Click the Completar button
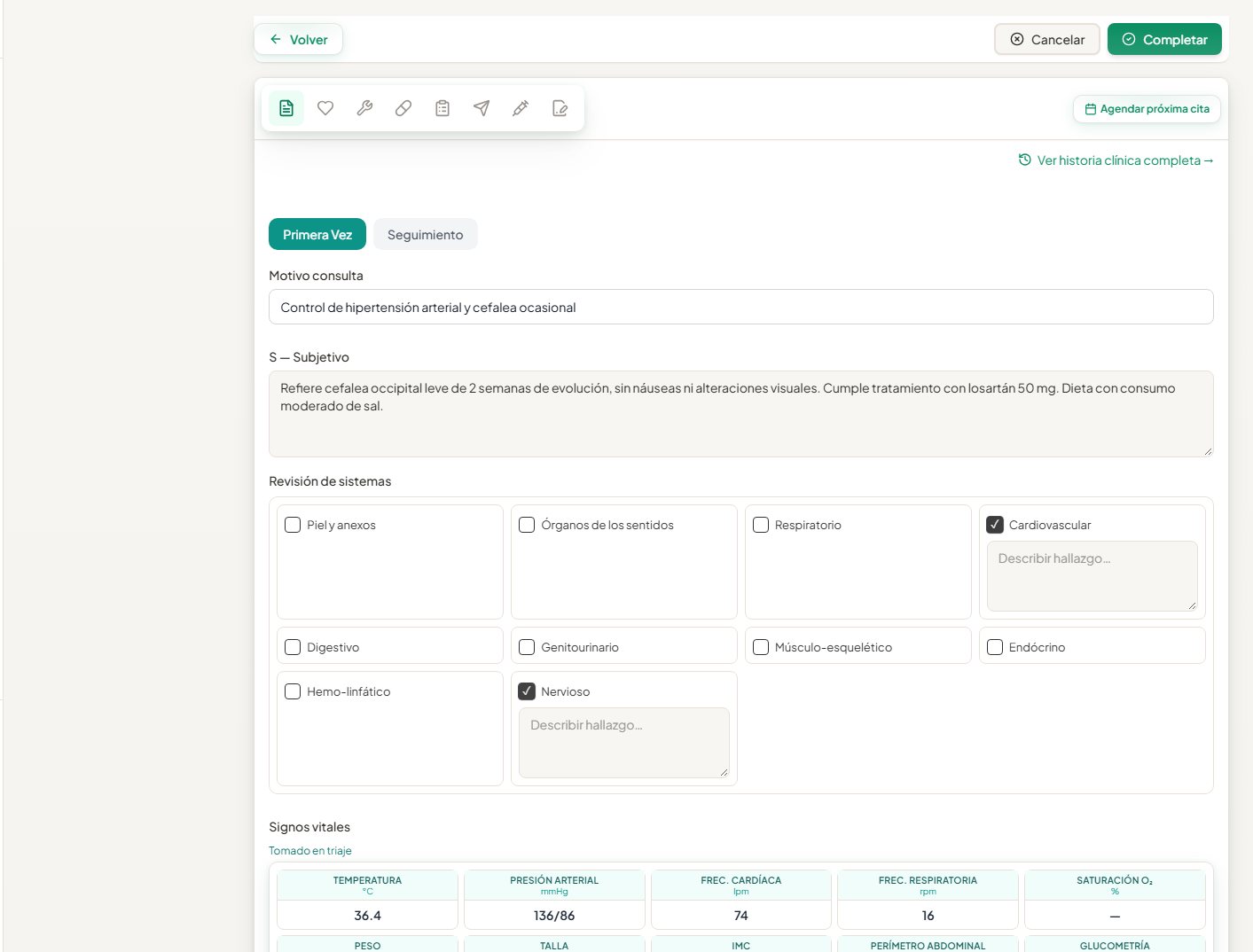The height and width of the screenshot is (952, 1253). coord(1164,40)
